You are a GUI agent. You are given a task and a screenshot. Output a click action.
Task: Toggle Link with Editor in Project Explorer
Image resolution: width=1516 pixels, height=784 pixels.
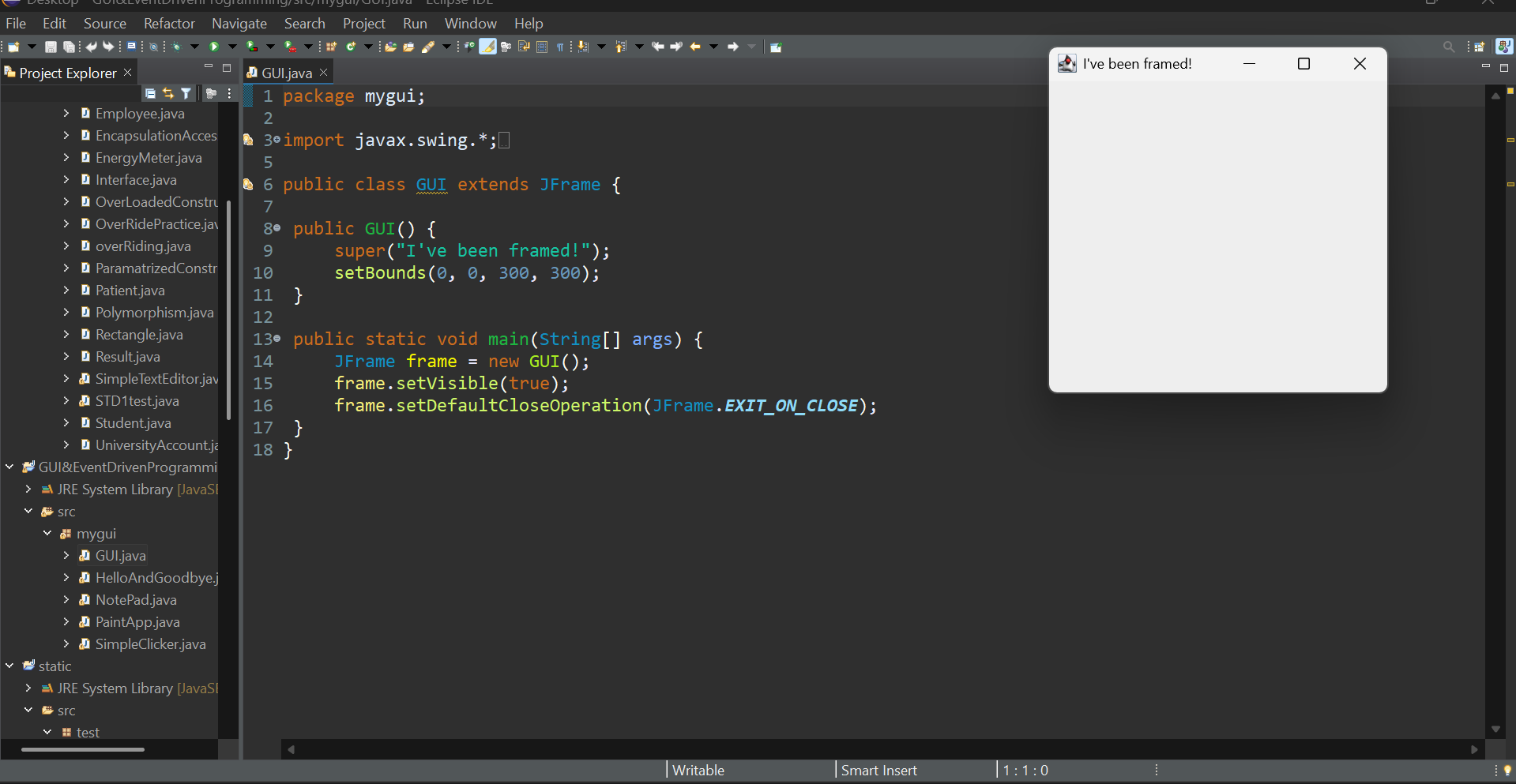click(169, 93)
